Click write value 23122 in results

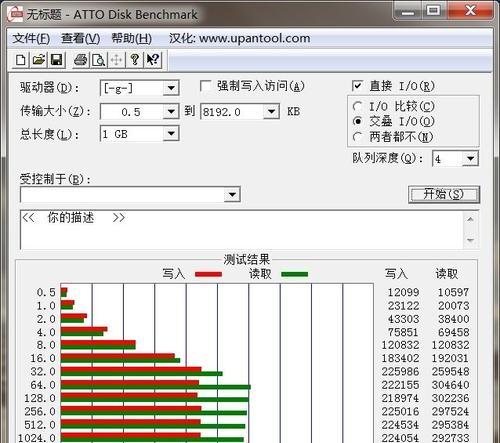click(403, 306)
